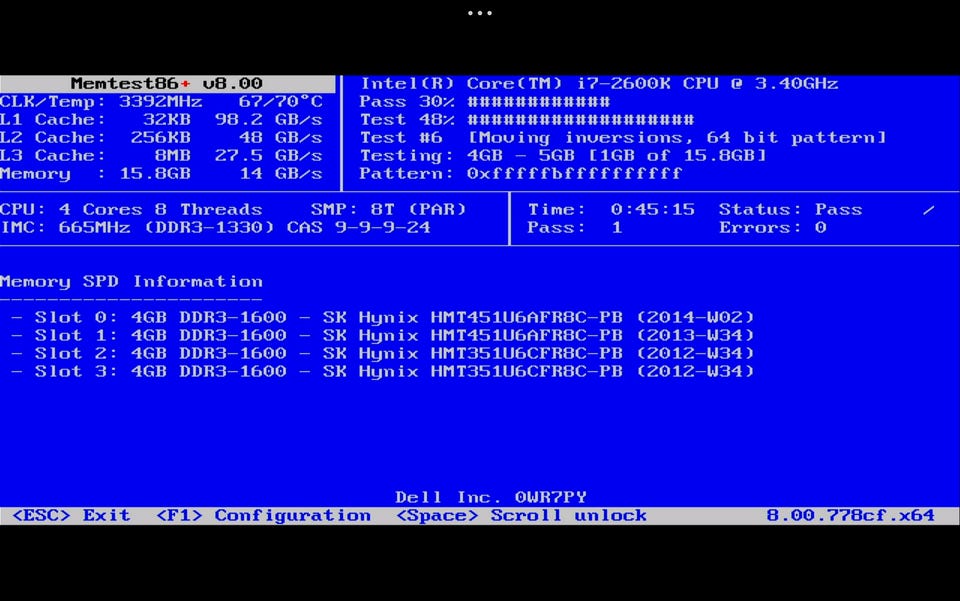Click the L3 Cache 8MB row
The image size is (960, 601).
(x=161, y=155)
